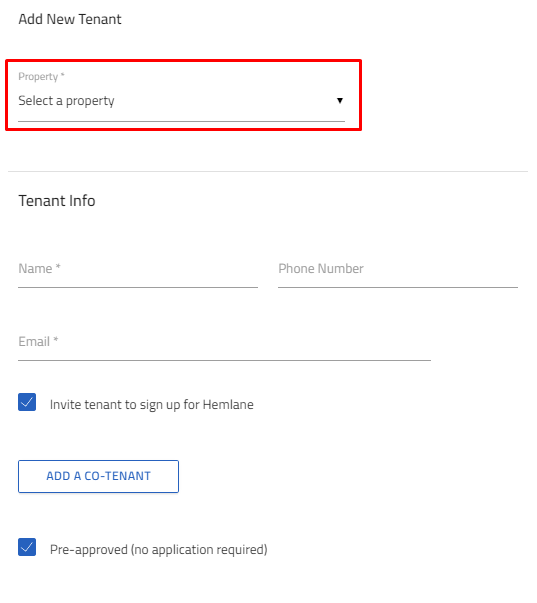Click the underline beneath Phone Number field

tap(398, 287)
